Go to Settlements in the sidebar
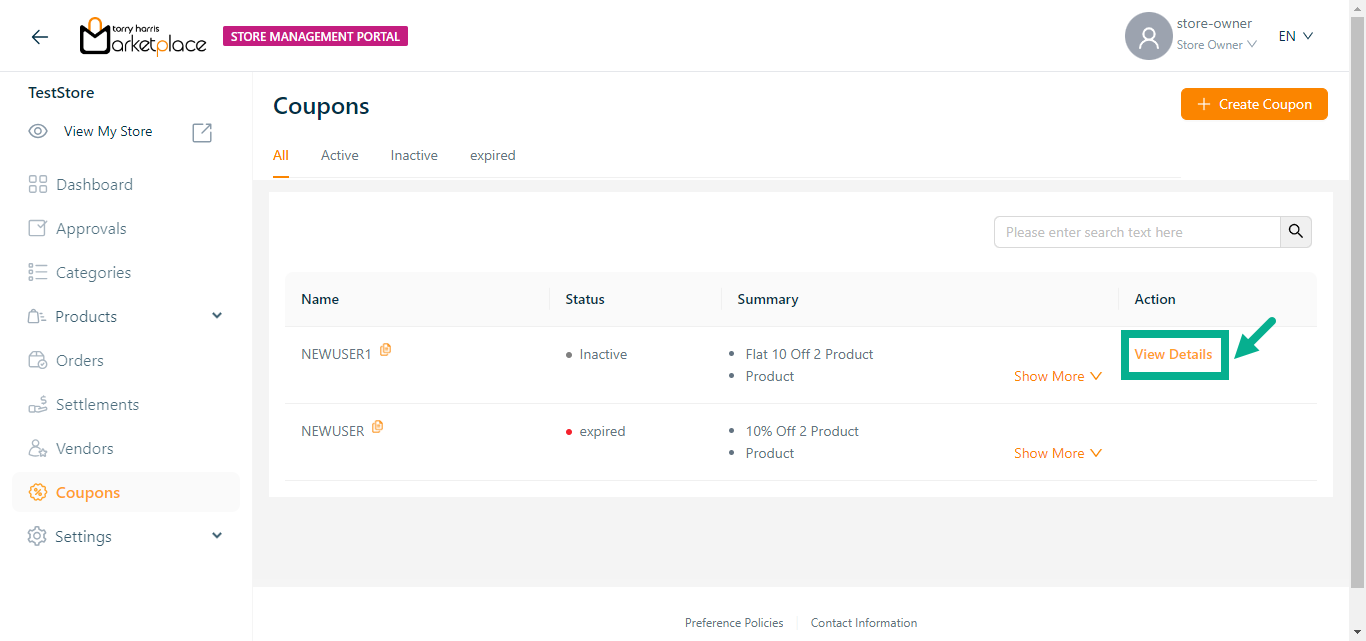The height and width of the screenshot is (641, 1366). point(97,405)
